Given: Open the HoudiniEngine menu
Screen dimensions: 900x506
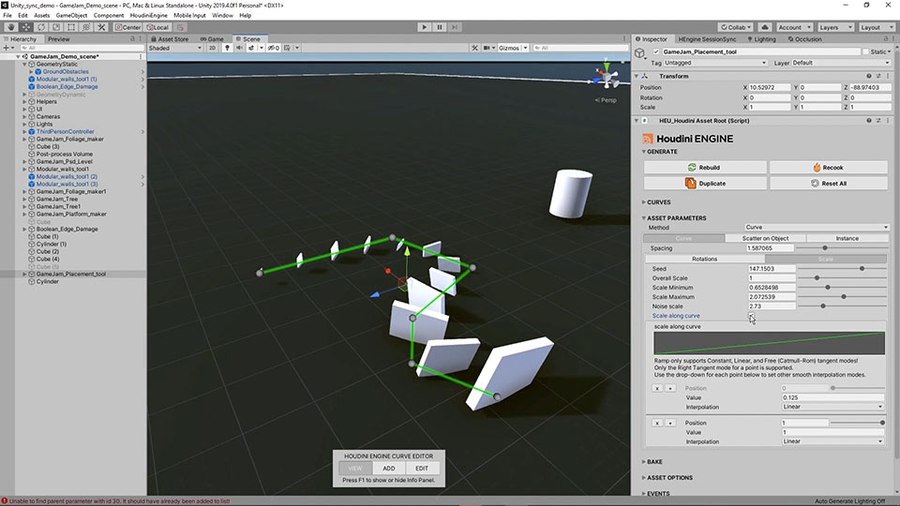Looking at the screenshot, I should (x=149, y=15).
